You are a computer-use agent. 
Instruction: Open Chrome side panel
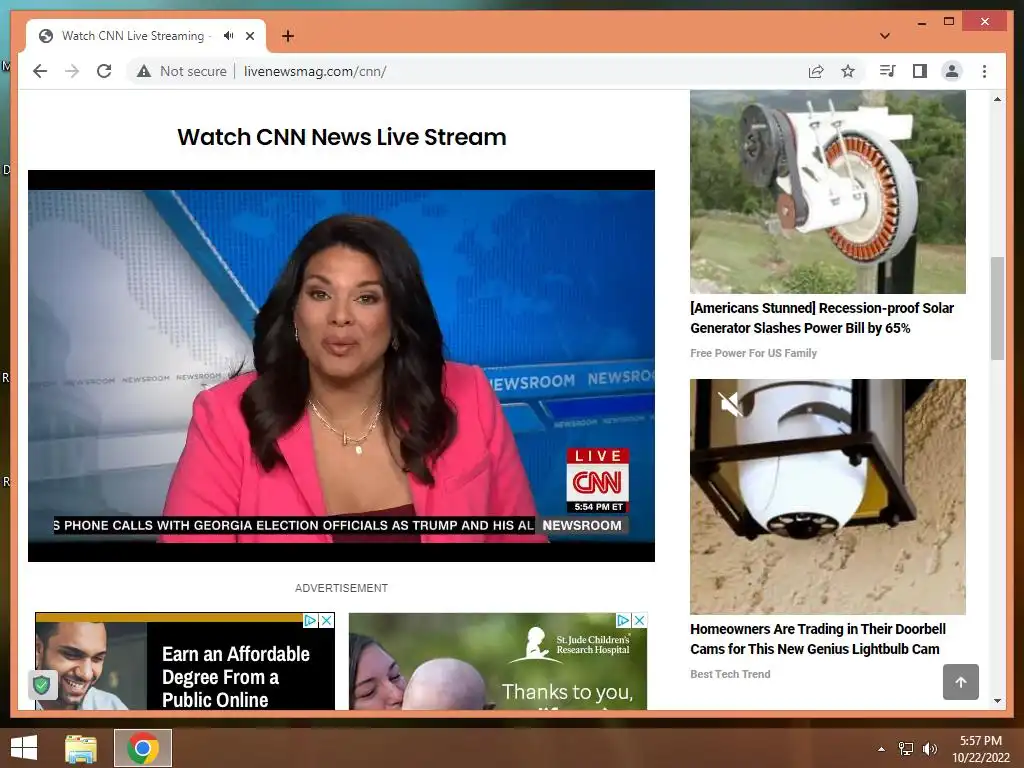click(x=920, y=71)
